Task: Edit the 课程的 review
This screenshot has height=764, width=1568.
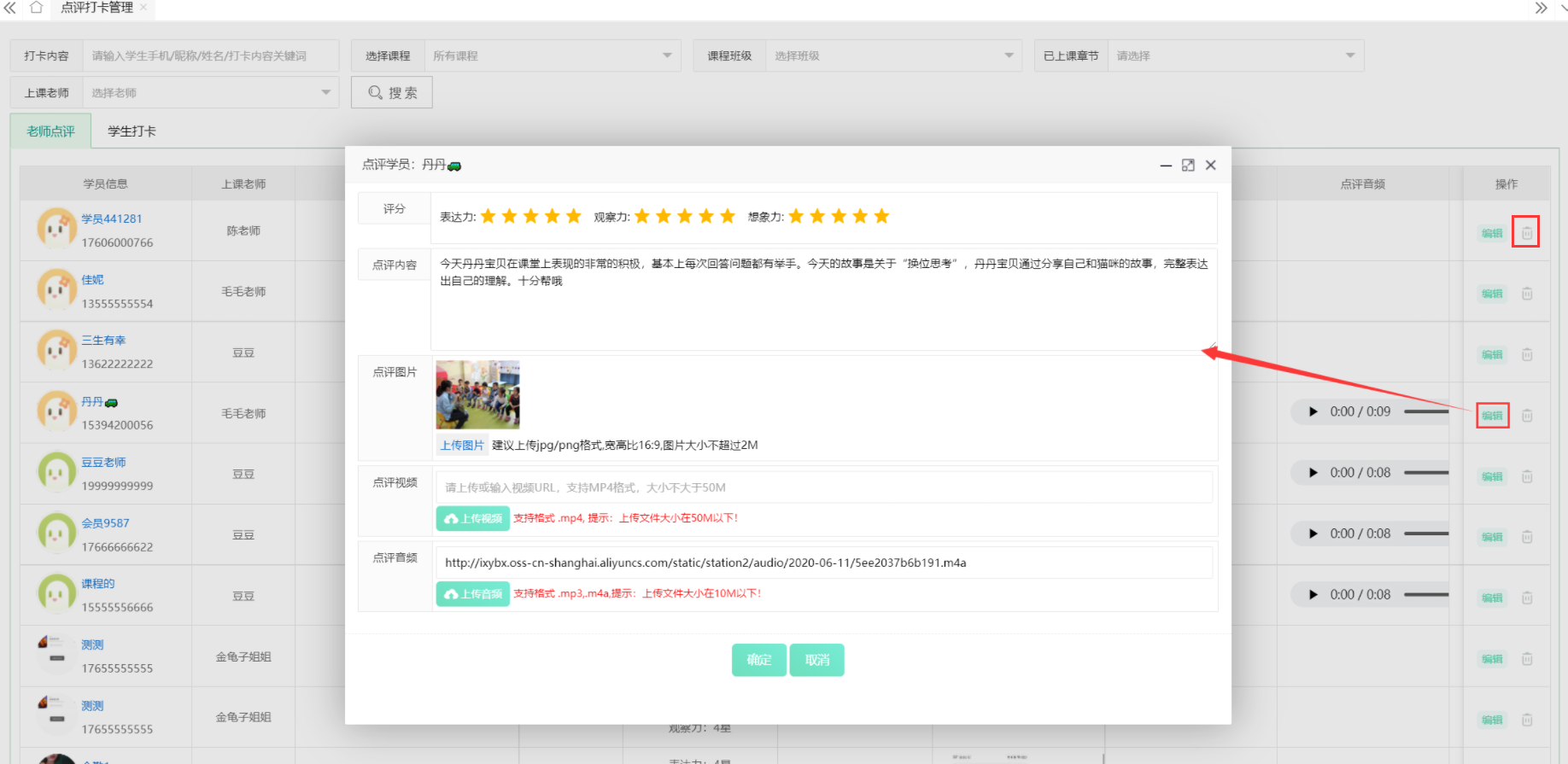Action: pos(1492,598)
